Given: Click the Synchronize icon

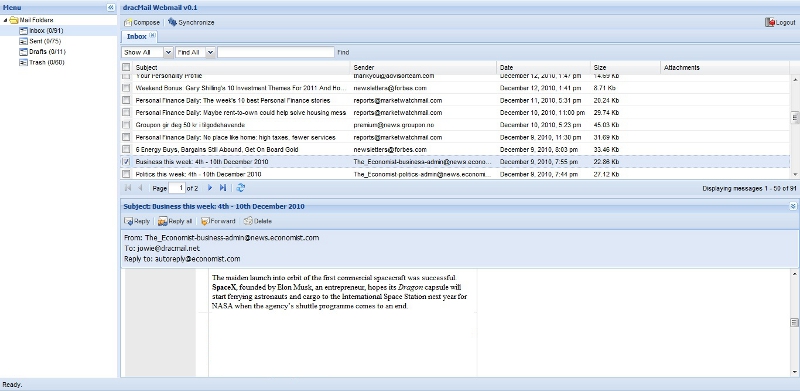Looking at the screenshot, I should 172,22.
